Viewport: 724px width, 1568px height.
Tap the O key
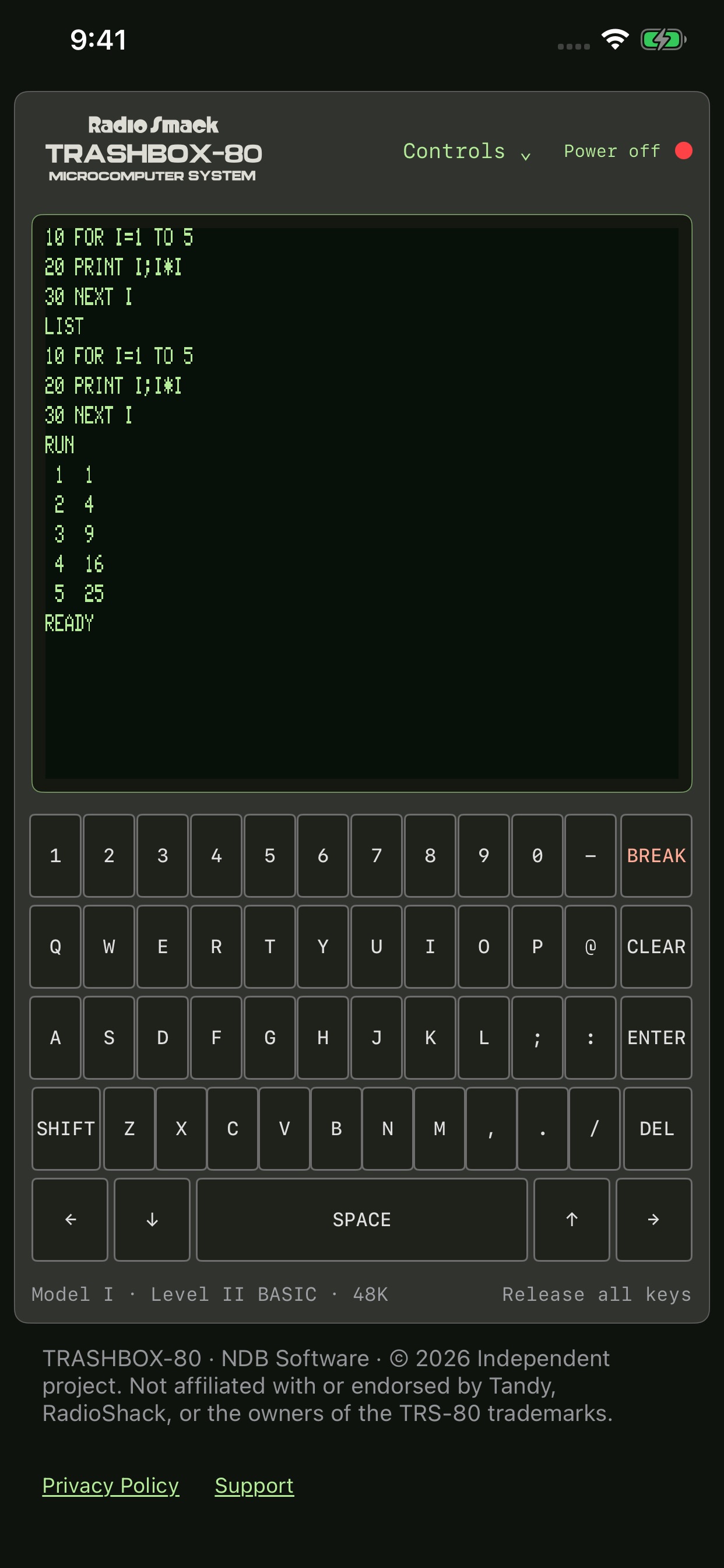(x=484, y=947)
